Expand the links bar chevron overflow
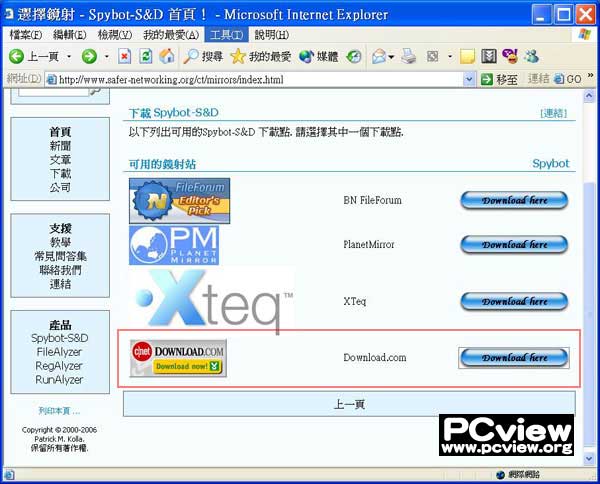 [590, 75]
